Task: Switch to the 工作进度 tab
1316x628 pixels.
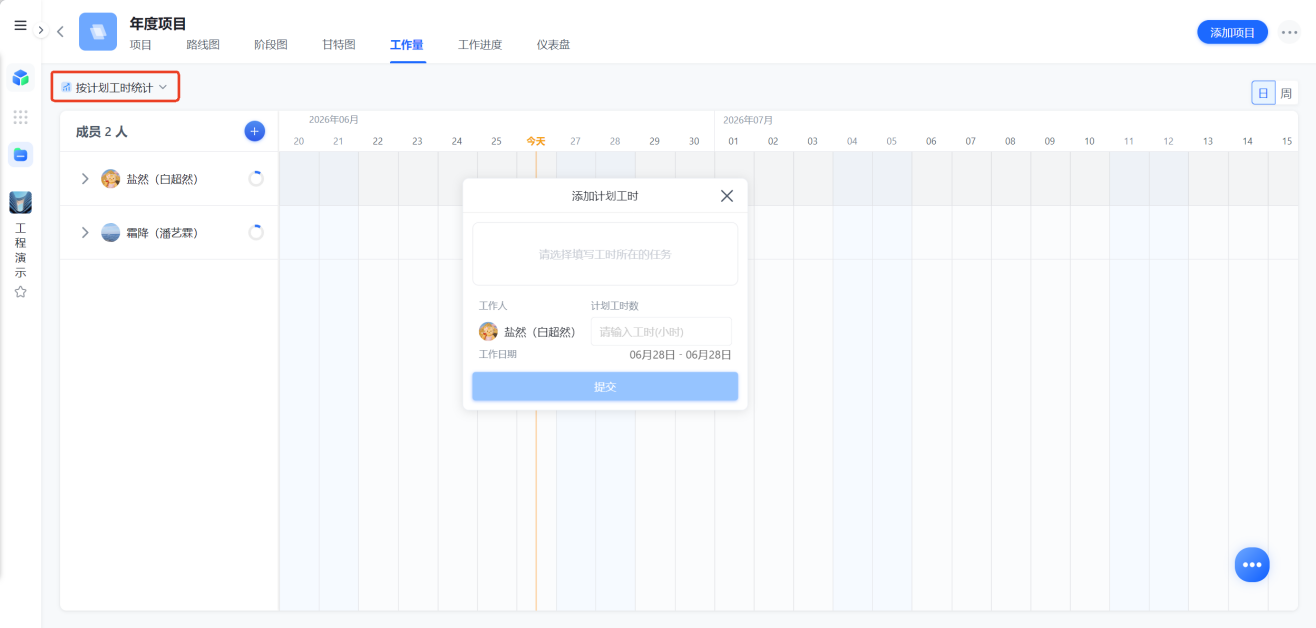Action: coord(480,45)
